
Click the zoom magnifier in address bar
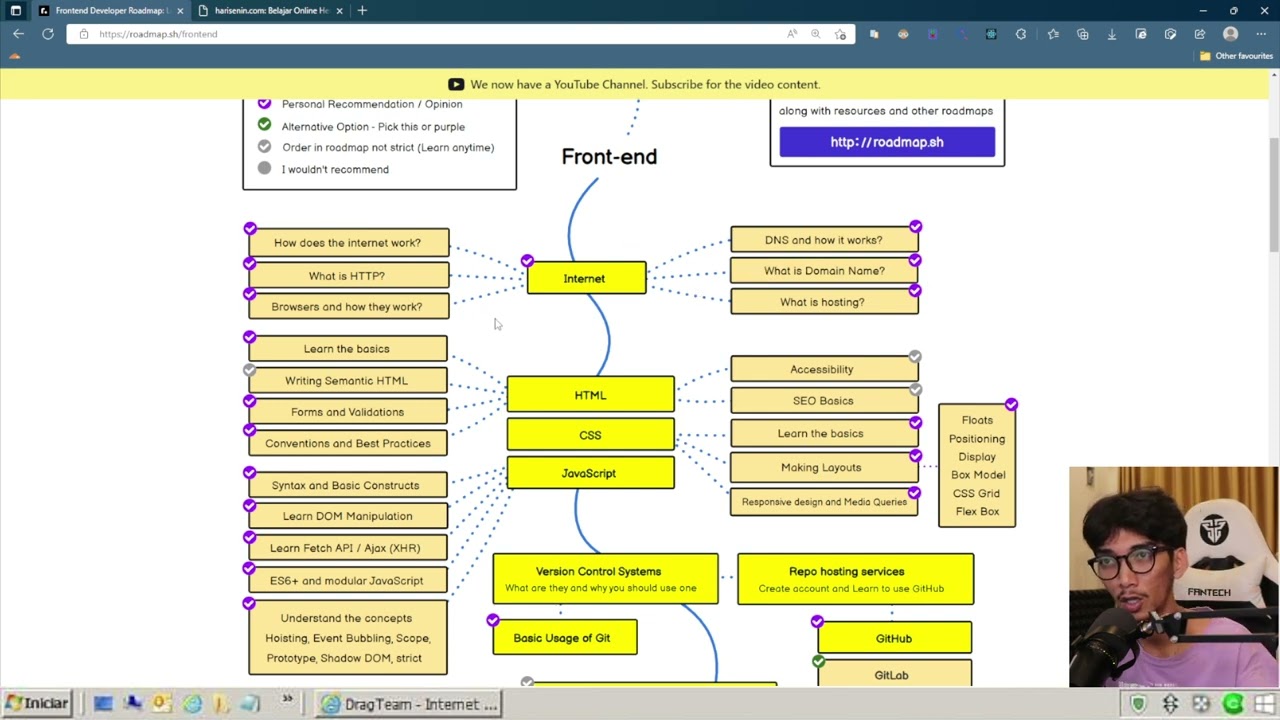(x=815, y=34)
